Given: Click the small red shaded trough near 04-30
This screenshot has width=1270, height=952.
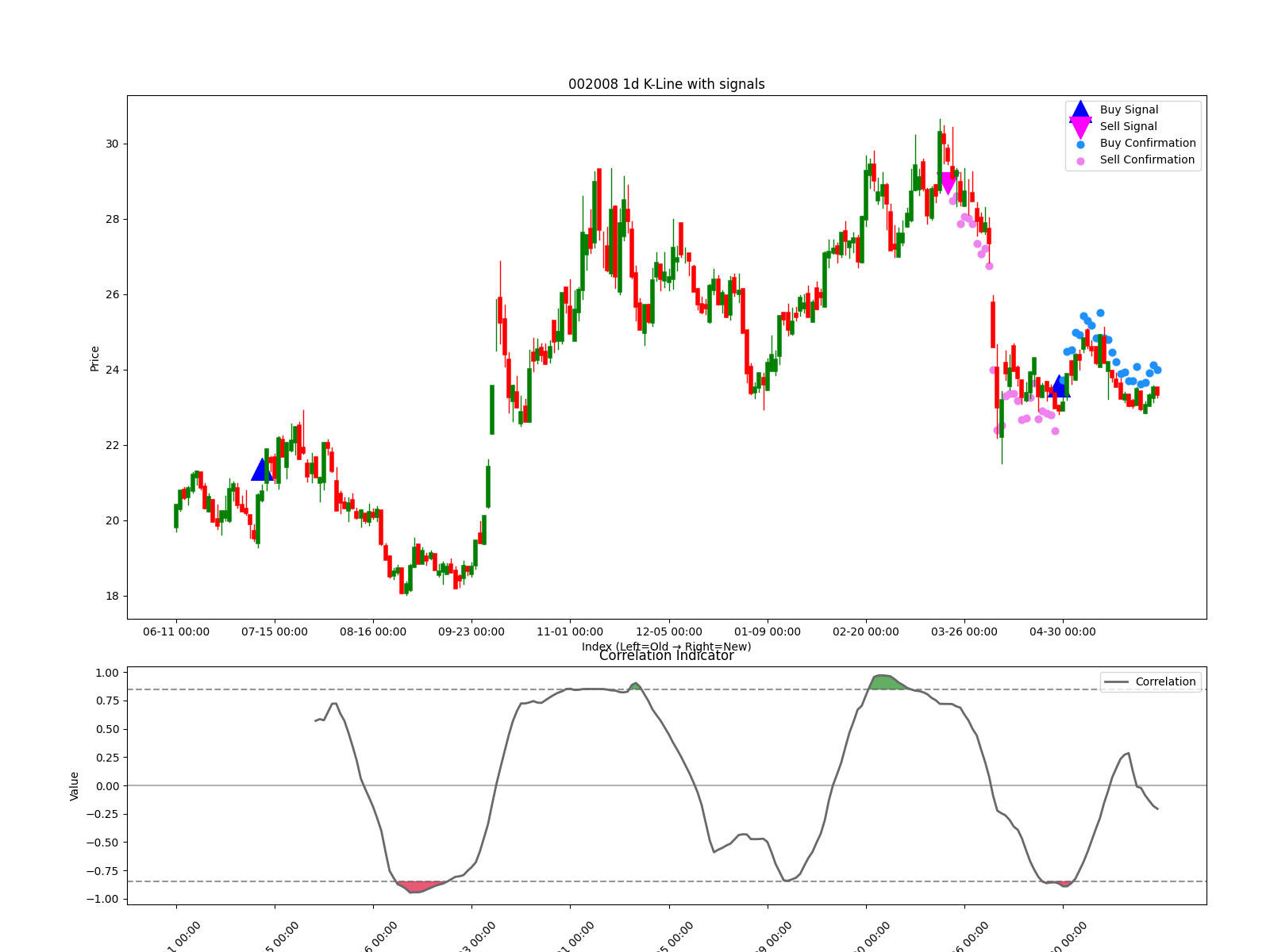Looking at the screenshot, I should click(x=1064, y=883).
